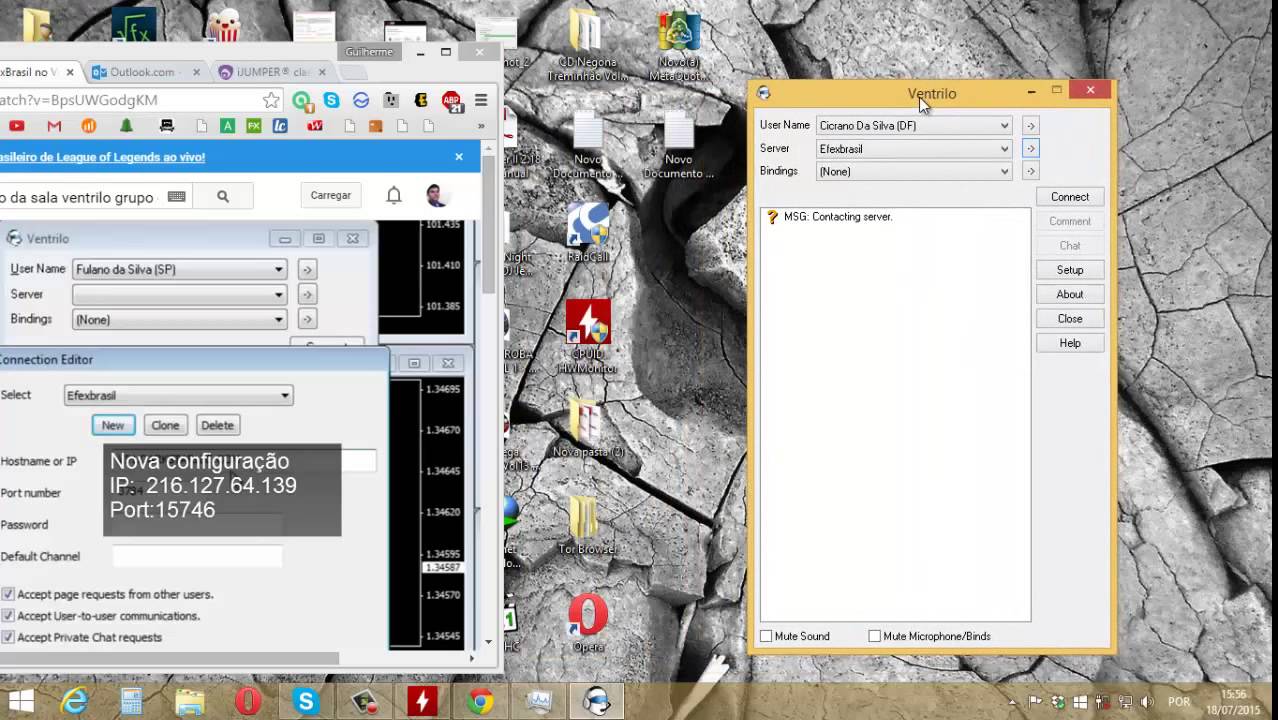
Task: Open the Tor Browser desktop folder
Action: click(588, 524)
